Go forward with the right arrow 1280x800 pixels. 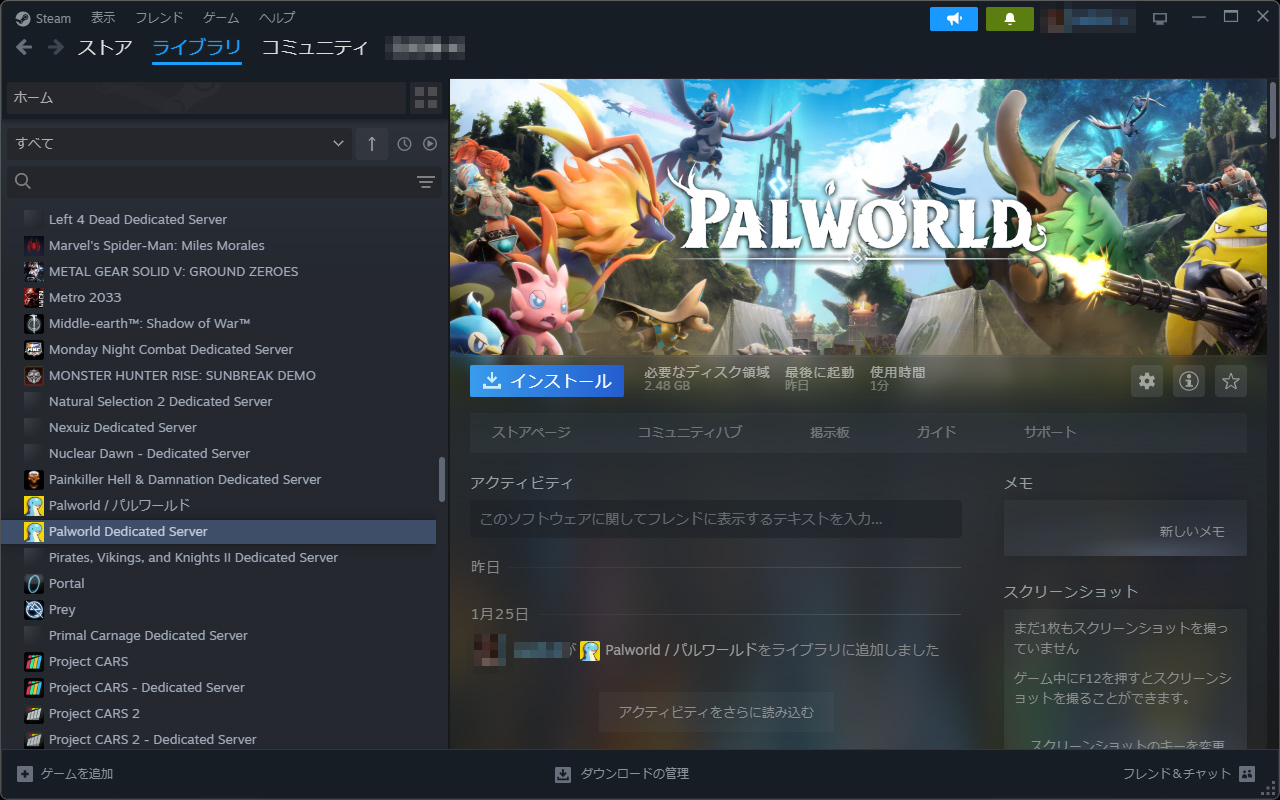click(55, 47)
